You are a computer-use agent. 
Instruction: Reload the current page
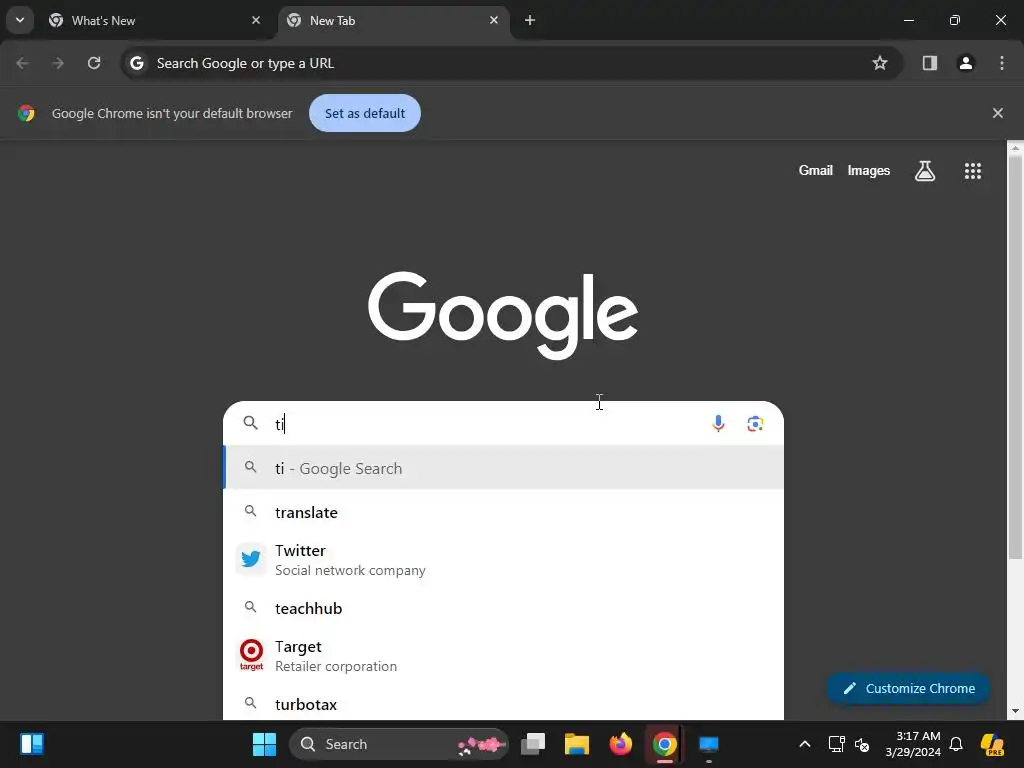point(94,63)
